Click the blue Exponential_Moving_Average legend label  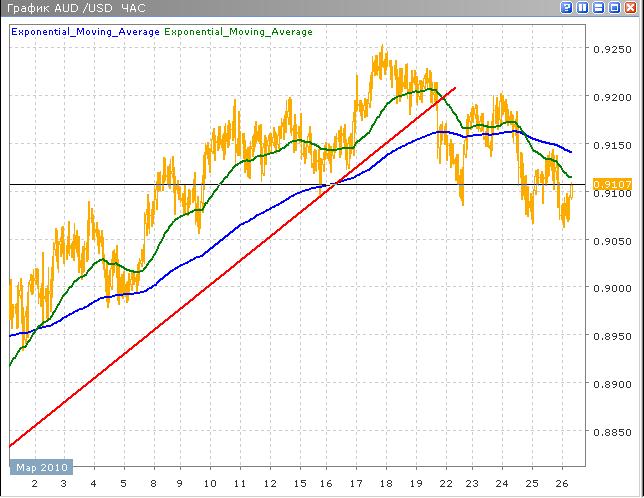[84, 32]
